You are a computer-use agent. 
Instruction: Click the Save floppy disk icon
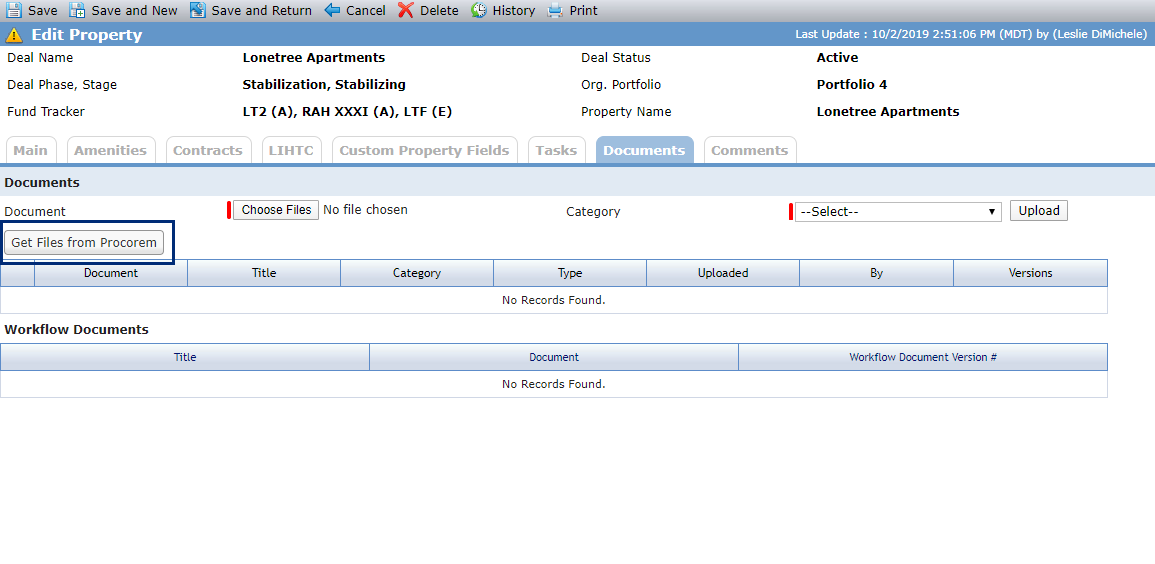point(14,10)
